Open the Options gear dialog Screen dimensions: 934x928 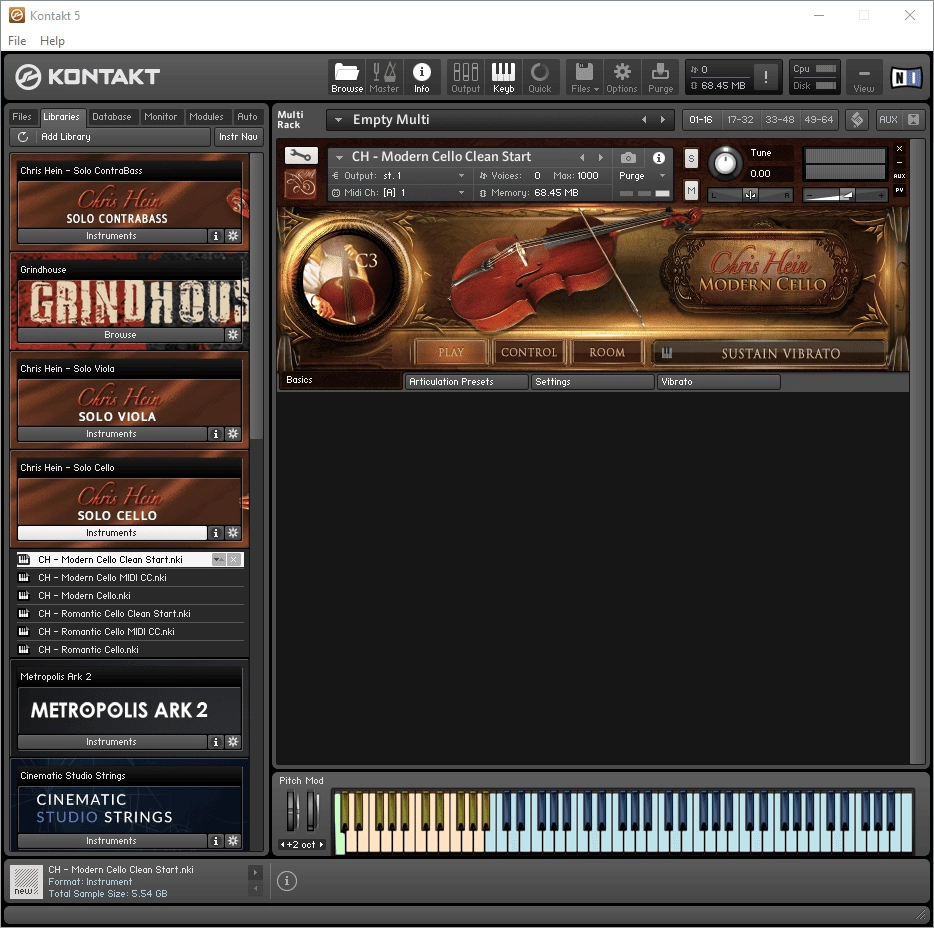(x=621, y=77)
